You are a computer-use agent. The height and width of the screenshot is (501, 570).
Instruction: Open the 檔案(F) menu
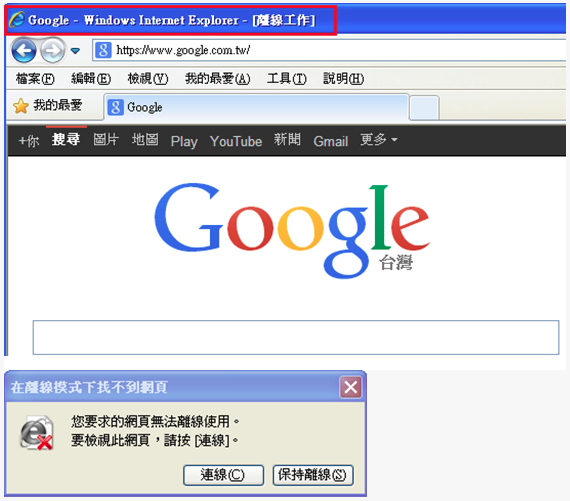[35, 79]
